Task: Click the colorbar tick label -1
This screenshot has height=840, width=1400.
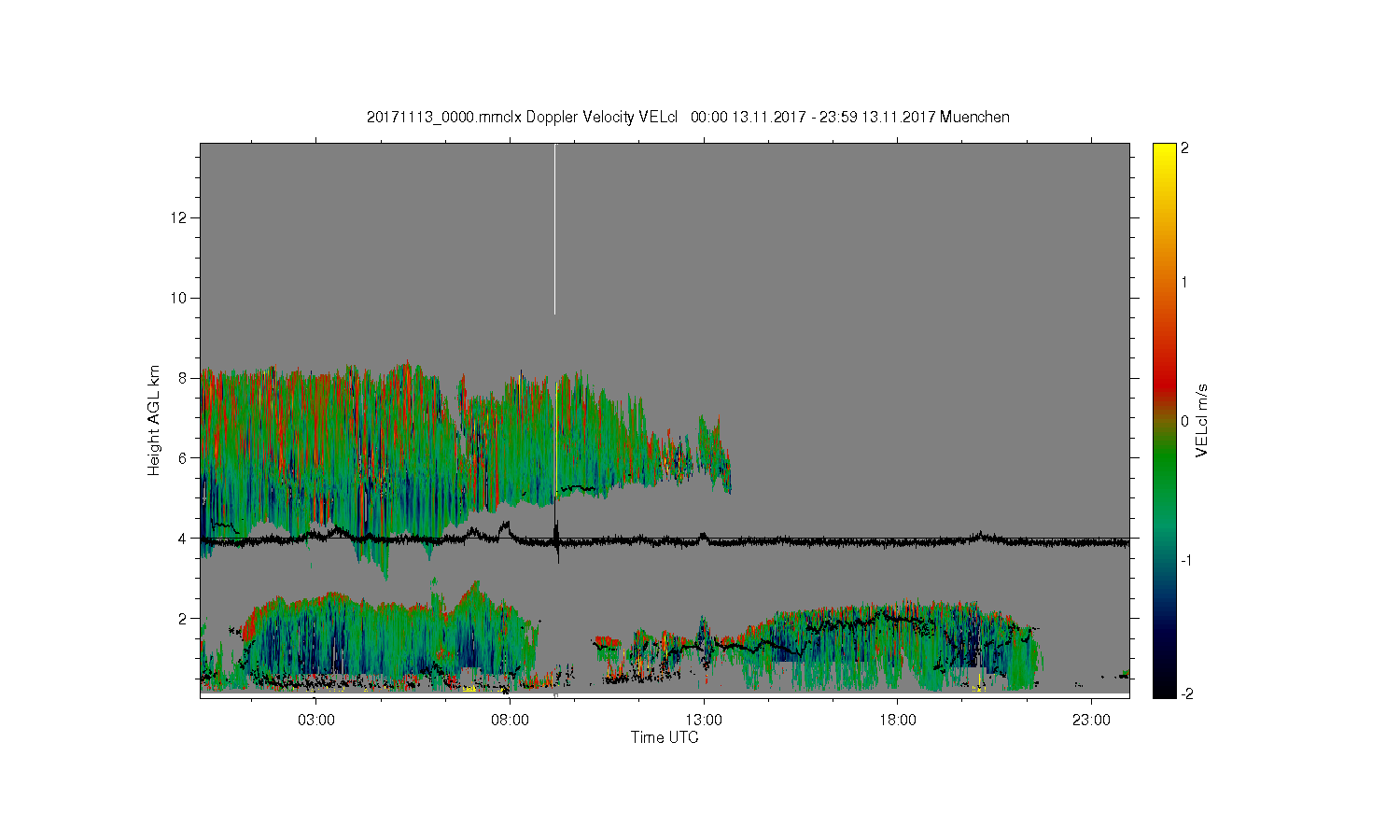Action: point(1184,559)
